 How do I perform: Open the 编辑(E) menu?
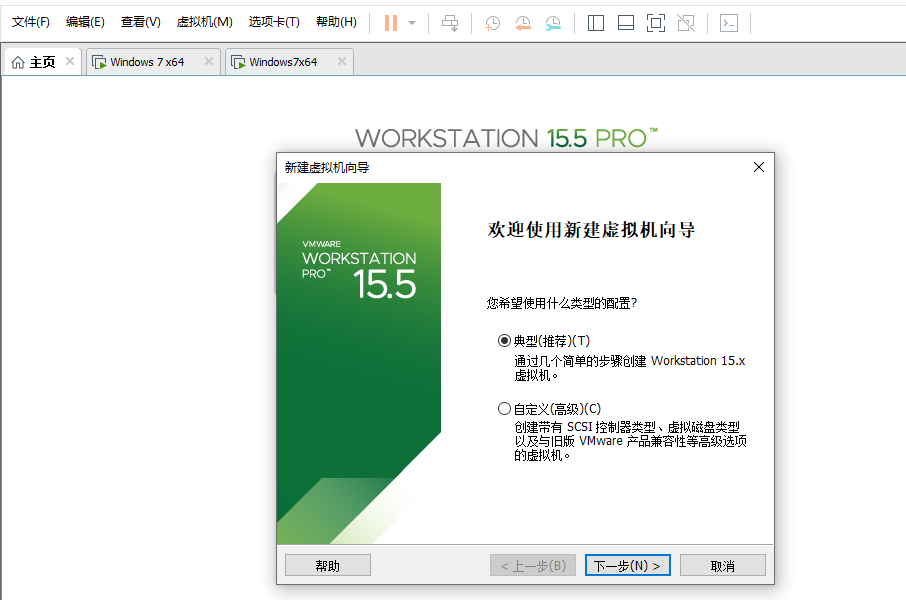(85, 22)
